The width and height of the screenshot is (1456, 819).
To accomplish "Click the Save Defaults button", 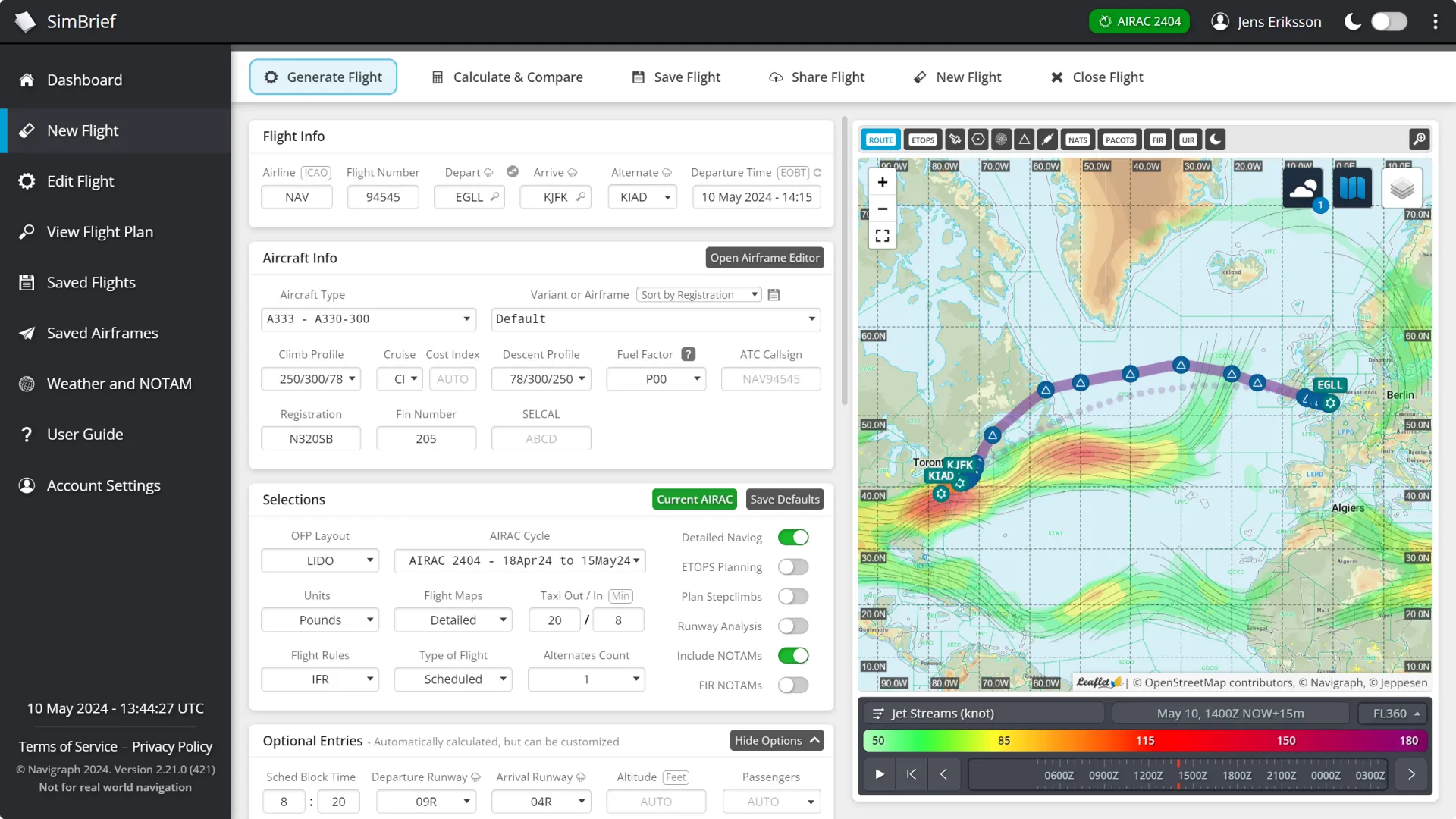I will click(784, 499).
